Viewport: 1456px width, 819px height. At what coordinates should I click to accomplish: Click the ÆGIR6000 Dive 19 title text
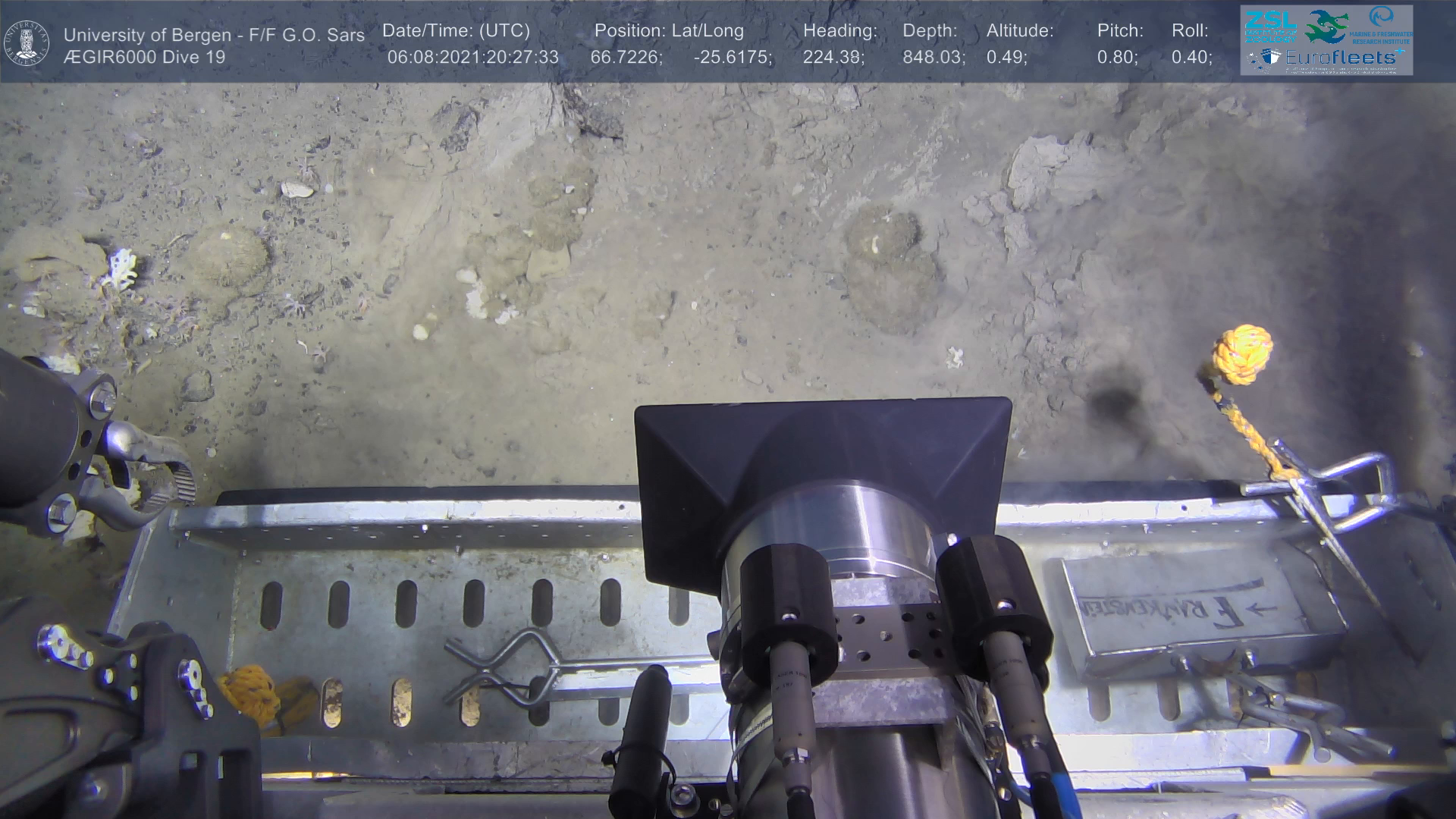click(144, 58)
